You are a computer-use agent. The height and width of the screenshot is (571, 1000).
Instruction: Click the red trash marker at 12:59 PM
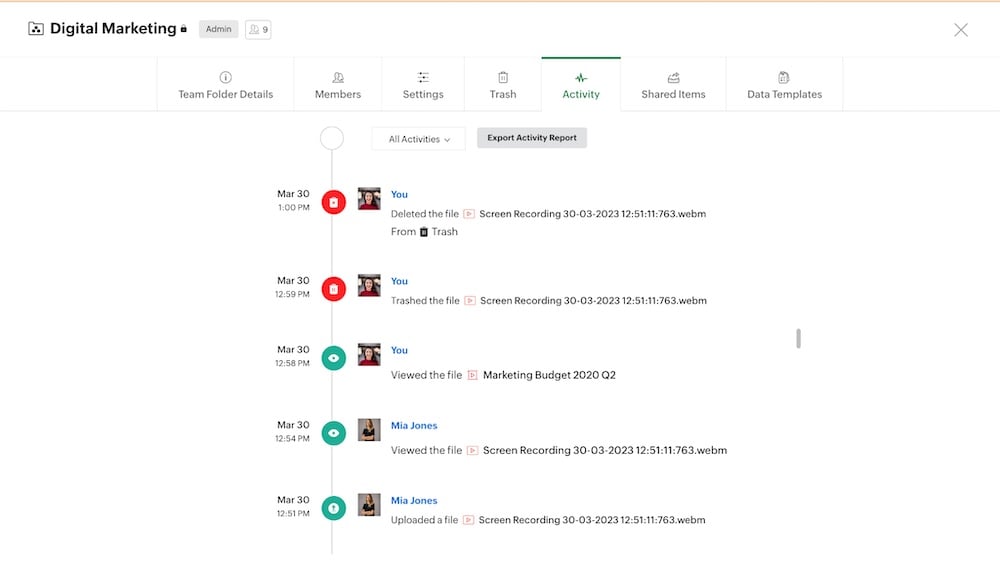point(334,289)
